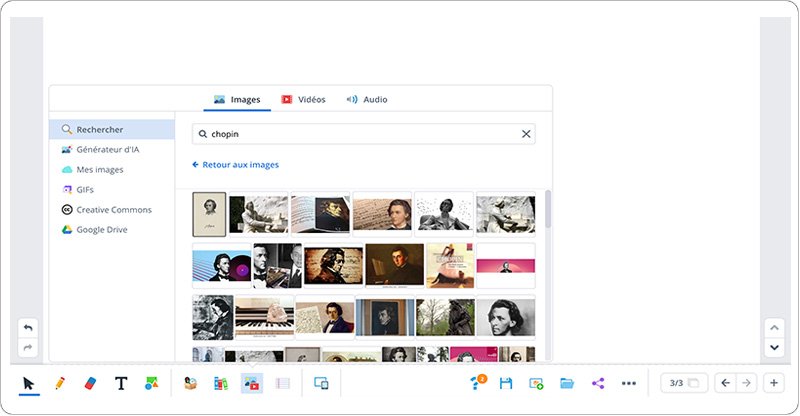
Task: Add a new page with plus button
Action: click(773, 383)
